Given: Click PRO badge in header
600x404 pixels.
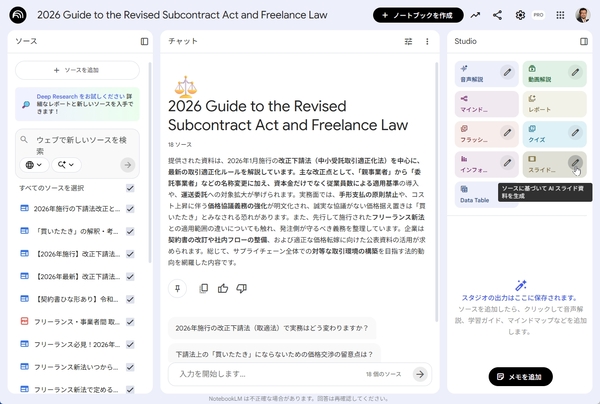Looking at the screenshot, I should (x=538, y=15).
